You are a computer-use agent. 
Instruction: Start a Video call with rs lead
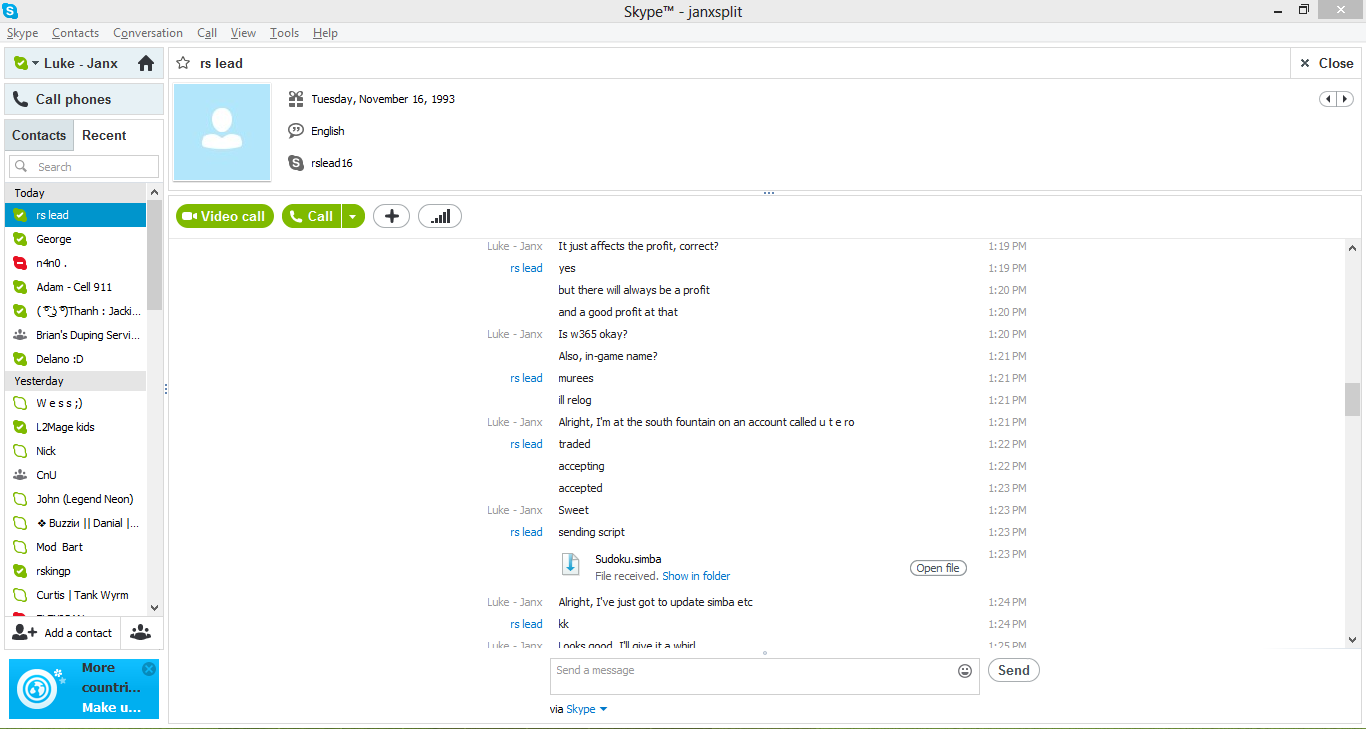coord(225,216)
